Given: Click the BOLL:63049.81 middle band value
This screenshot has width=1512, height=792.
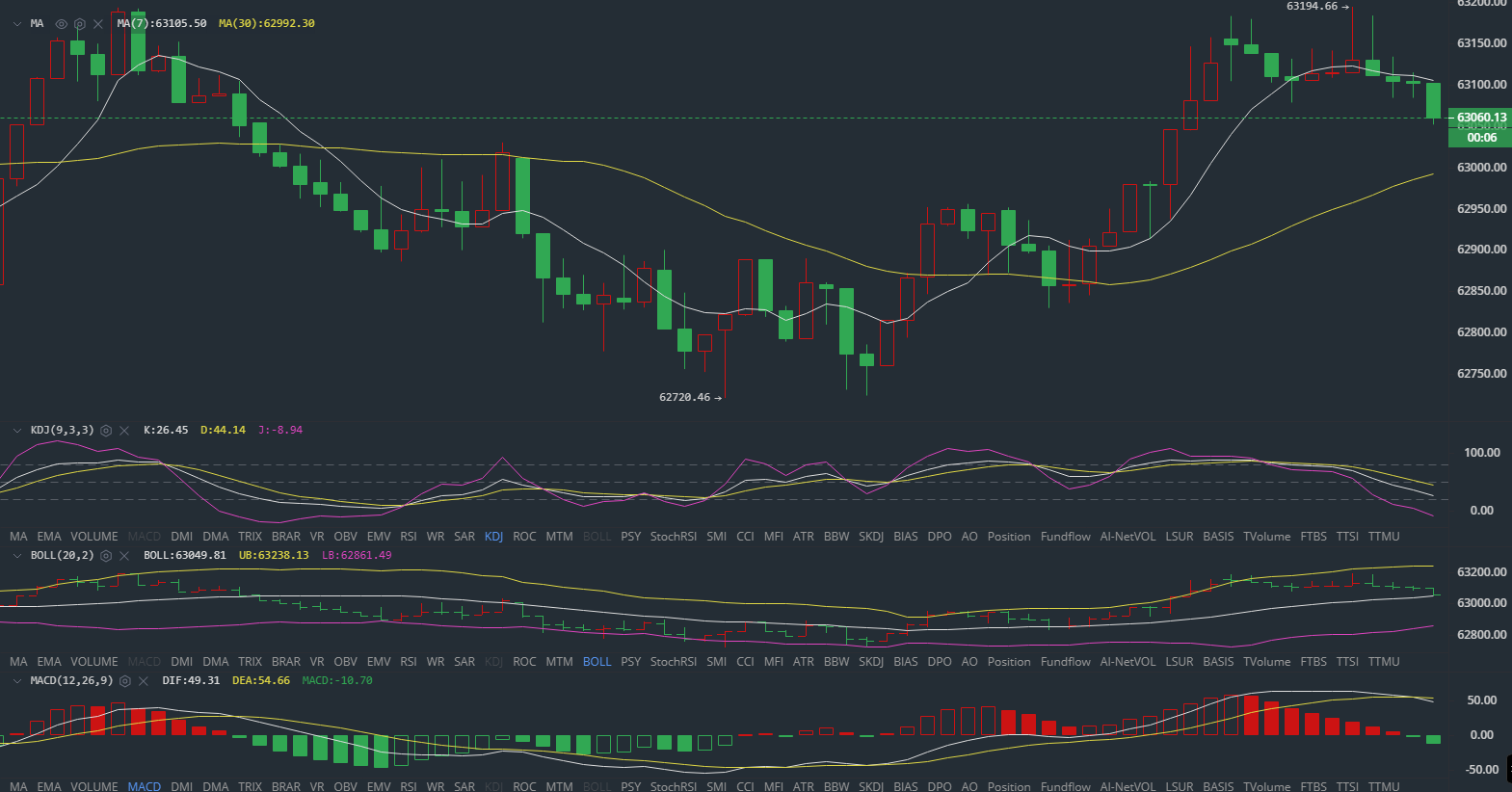Looking at the screenshot, I should pyautogui.click(x=185, y=555).
